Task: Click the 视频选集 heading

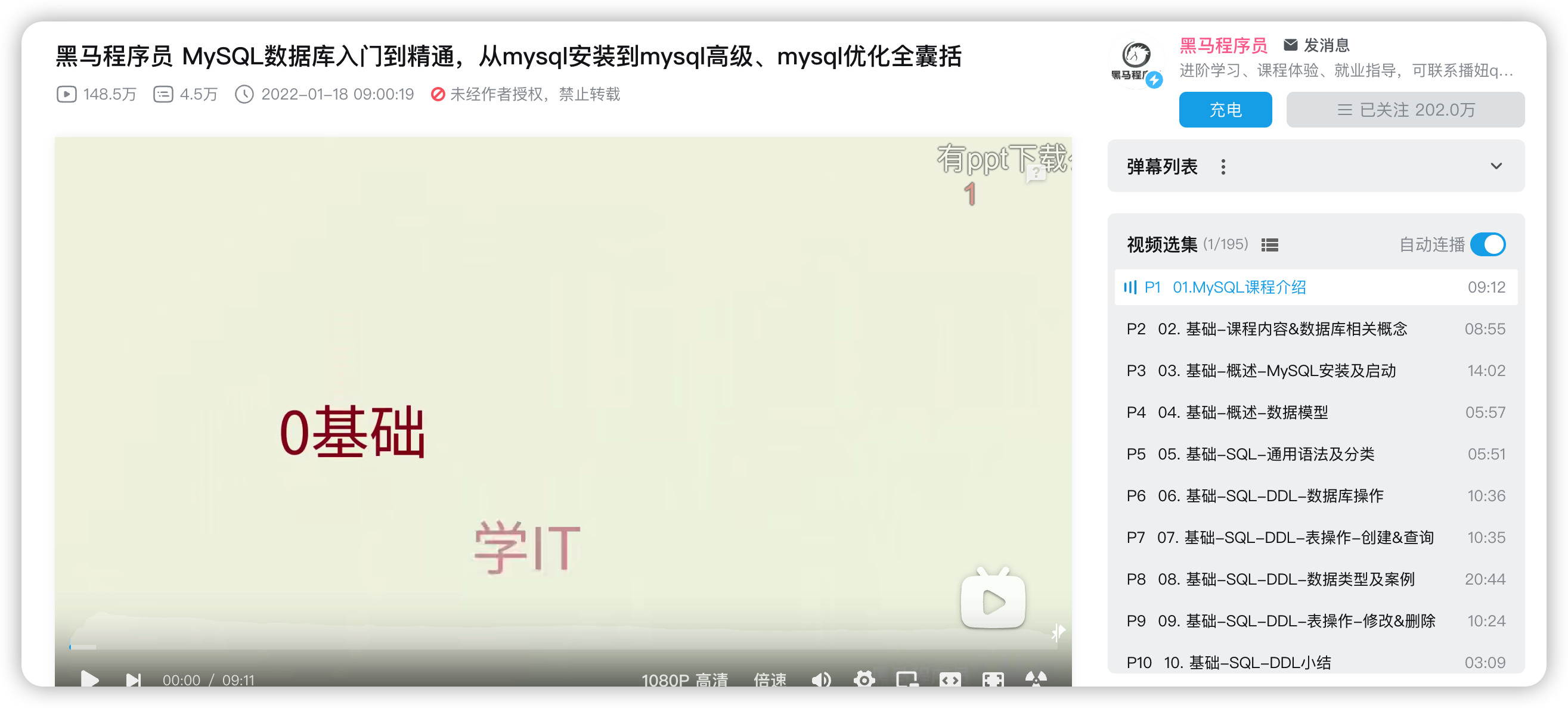Action: (1162, 244)
